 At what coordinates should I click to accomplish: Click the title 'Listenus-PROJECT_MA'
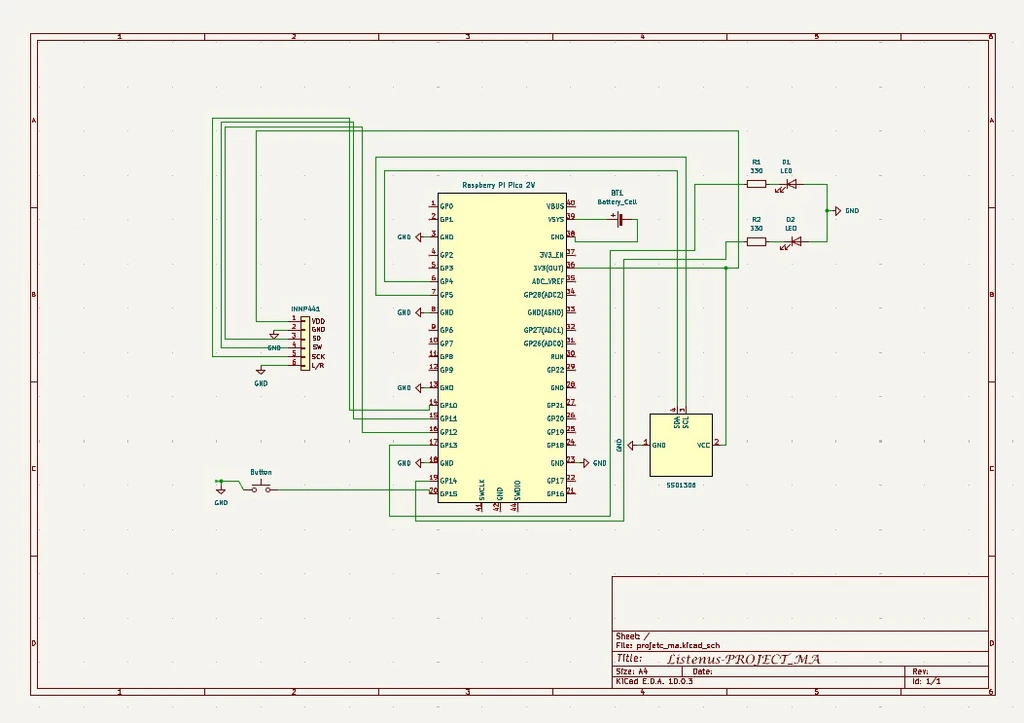pyautogui.click(x=743, y=658)
